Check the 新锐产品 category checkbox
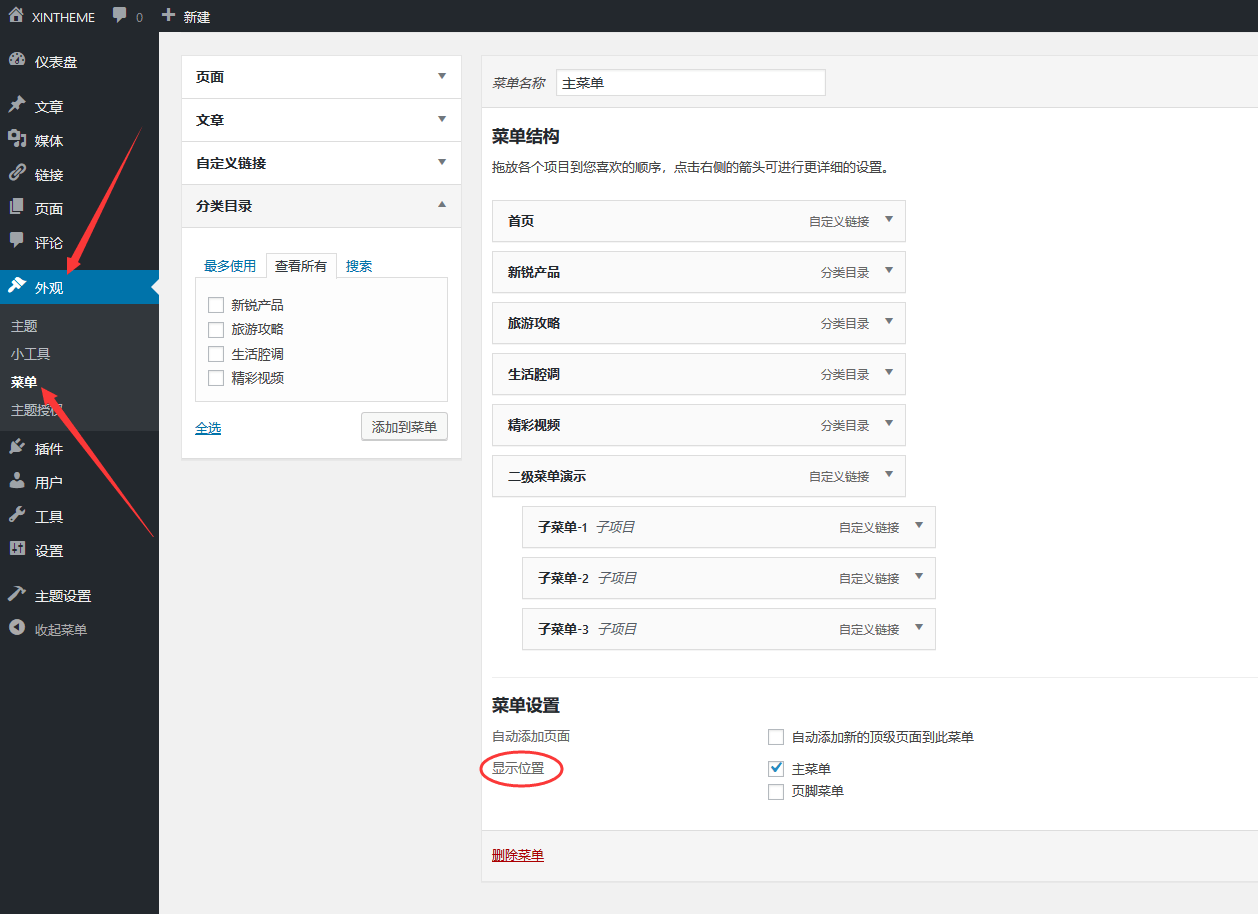Screen dimensions: 1258x914 [x=216, y=305]
